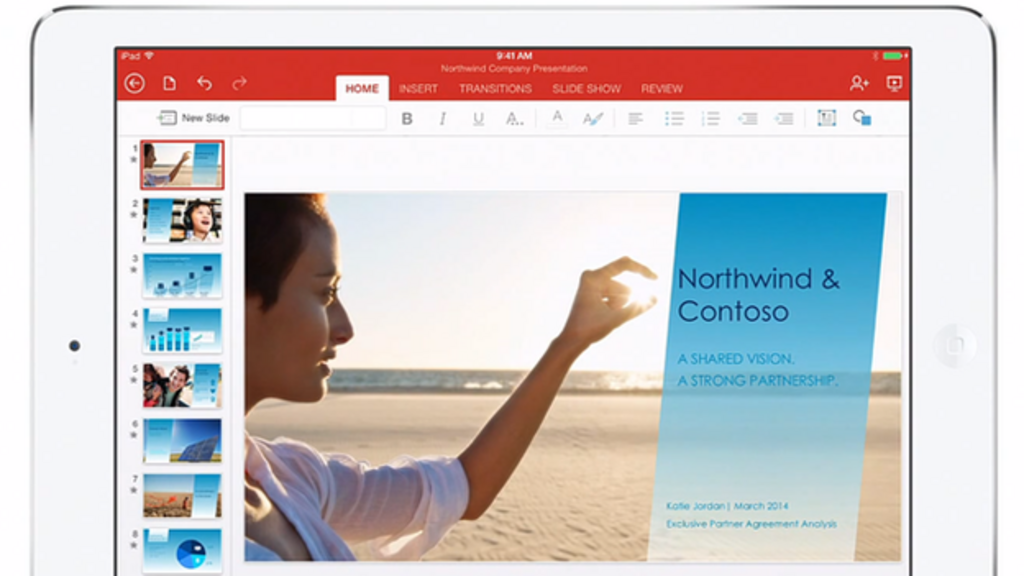Open text alignment options

[635, 118]
